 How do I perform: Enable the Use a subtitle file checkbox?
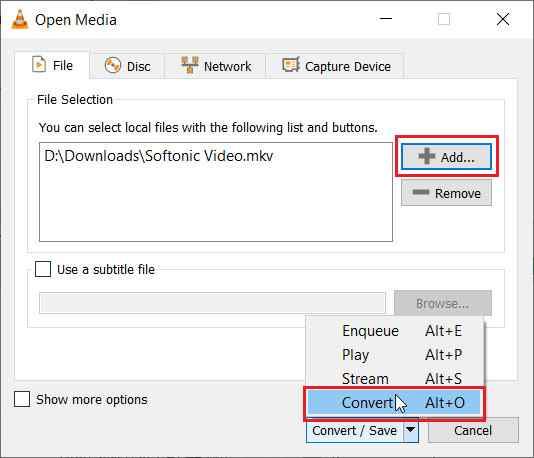(43, 269)
